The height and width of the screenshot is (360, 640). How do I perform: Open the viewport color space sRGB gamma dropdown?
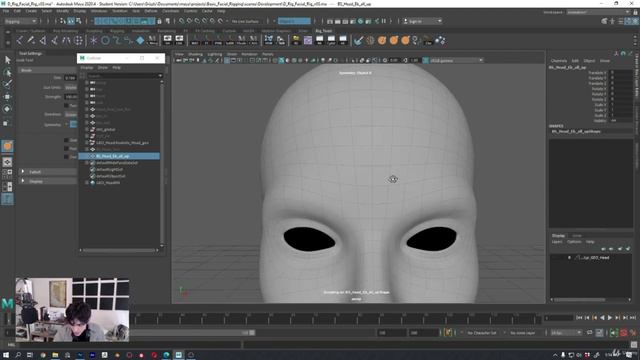tap(456, 60)
